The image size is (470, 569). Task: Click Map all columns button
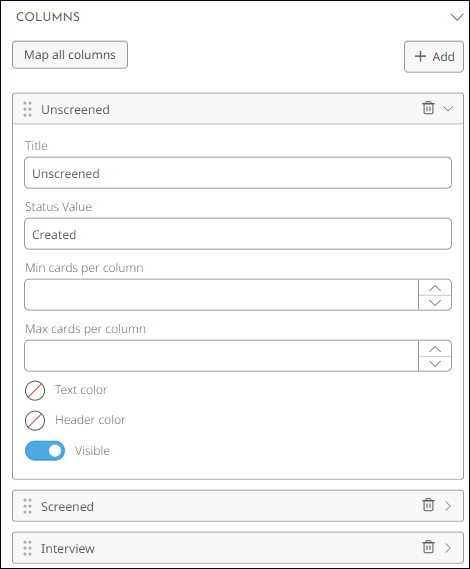(70, 55)
